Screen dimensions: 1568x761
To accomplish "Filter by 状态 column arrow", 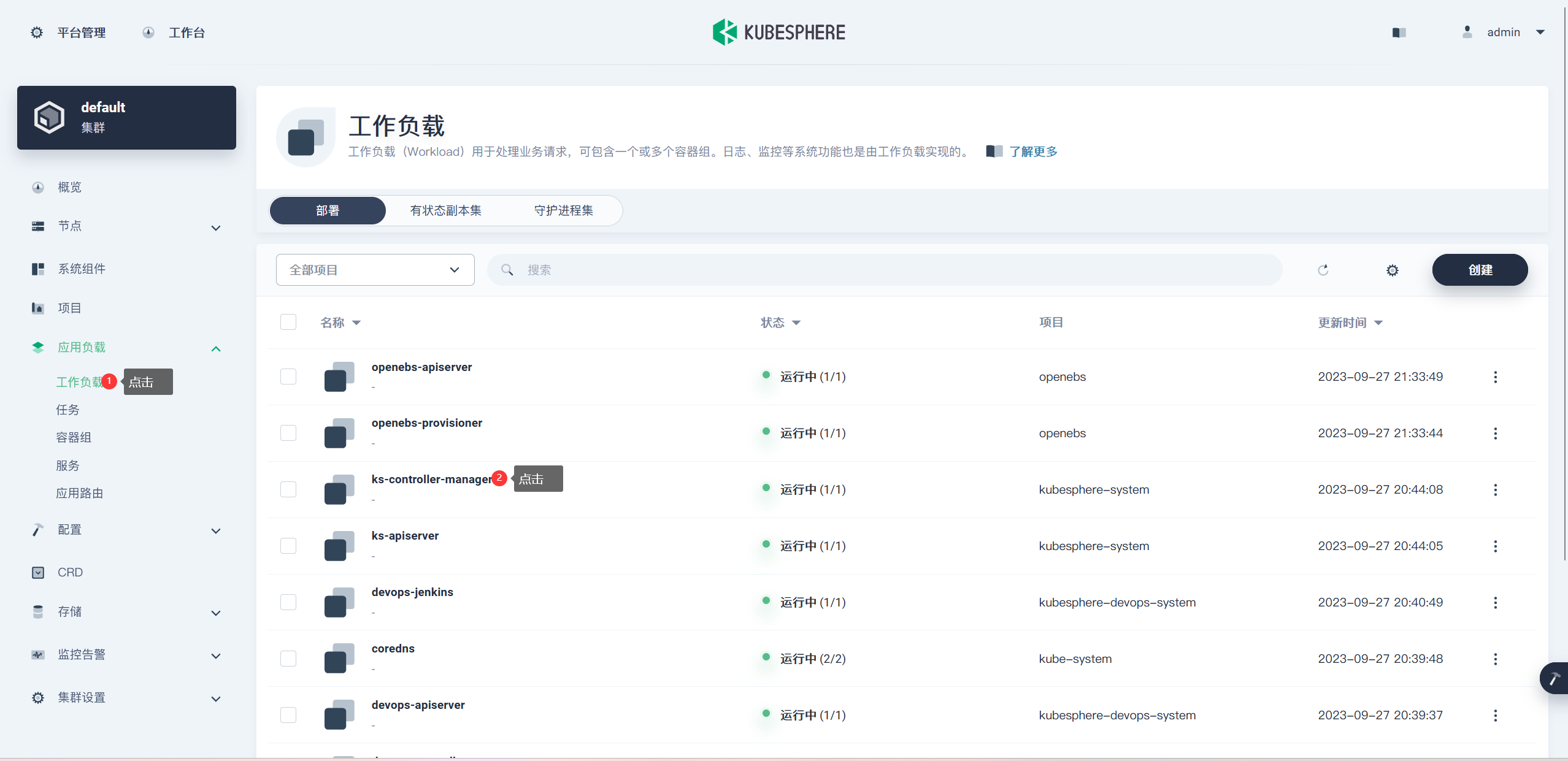I will [x=796, y=323].
